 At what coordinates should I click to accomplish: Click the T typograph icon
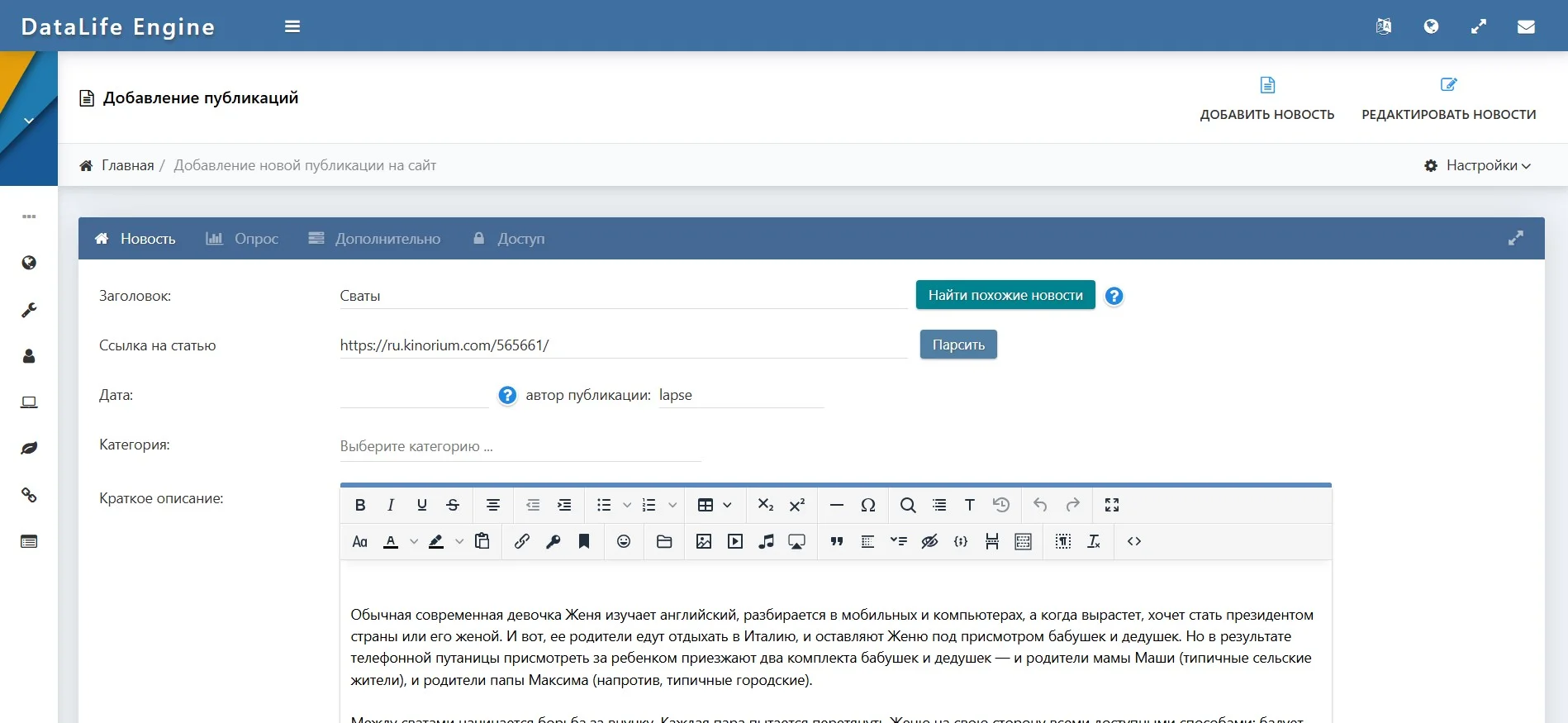[970, 505]
